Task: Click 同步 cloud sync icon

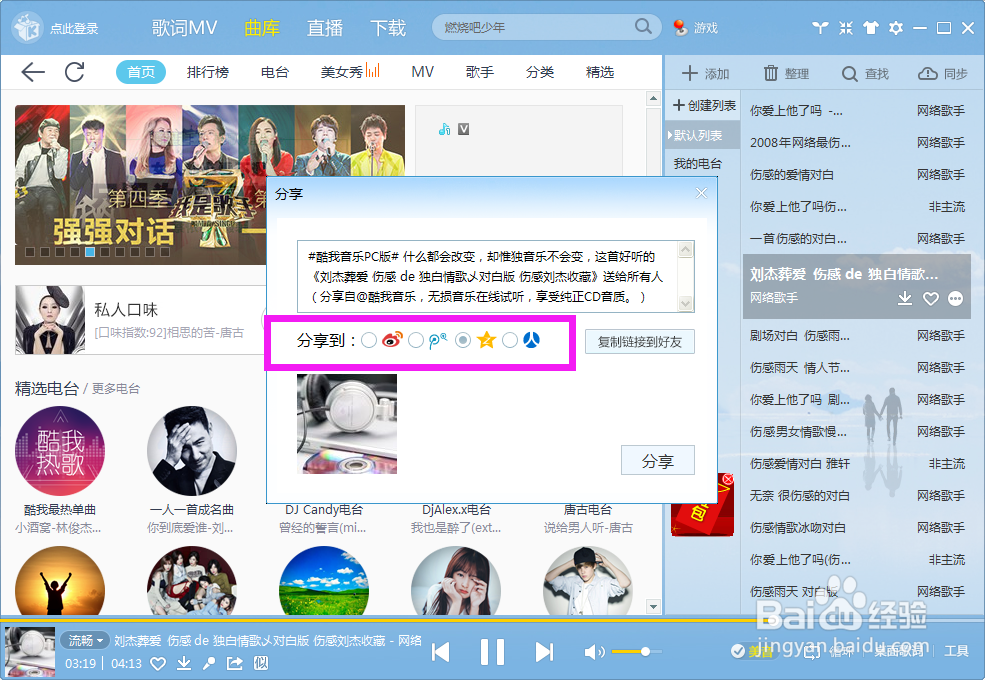Action: pos(927,74)
